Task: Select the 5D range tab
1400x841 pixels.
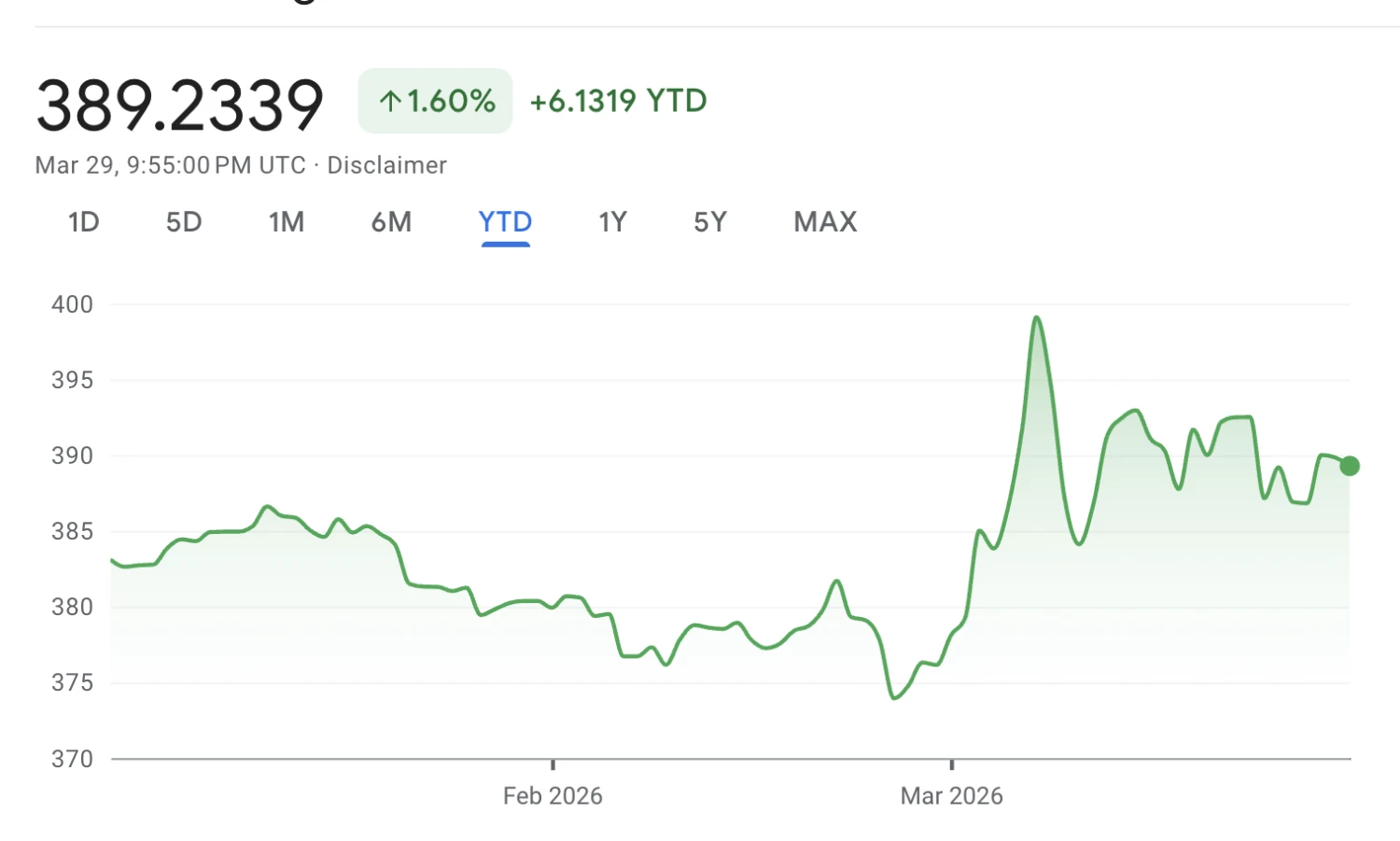Action: (184, 222)
